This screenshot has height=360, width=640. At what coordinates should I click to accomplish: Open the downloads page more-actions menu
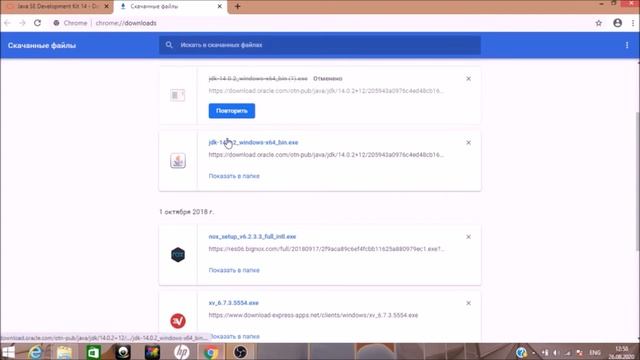[x=627, y=45]
